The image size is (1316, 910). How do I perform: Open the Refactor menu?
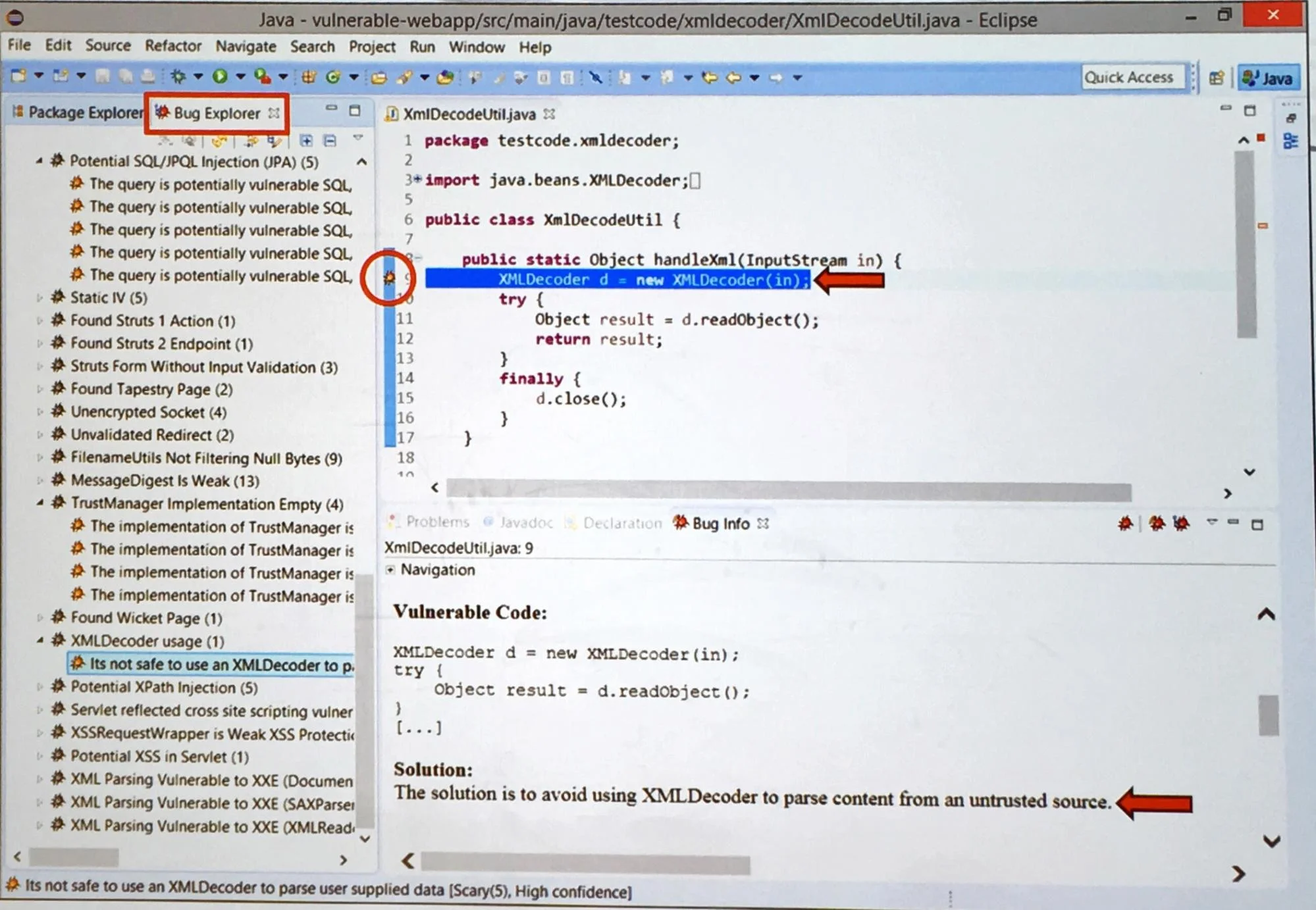point(173,45)
